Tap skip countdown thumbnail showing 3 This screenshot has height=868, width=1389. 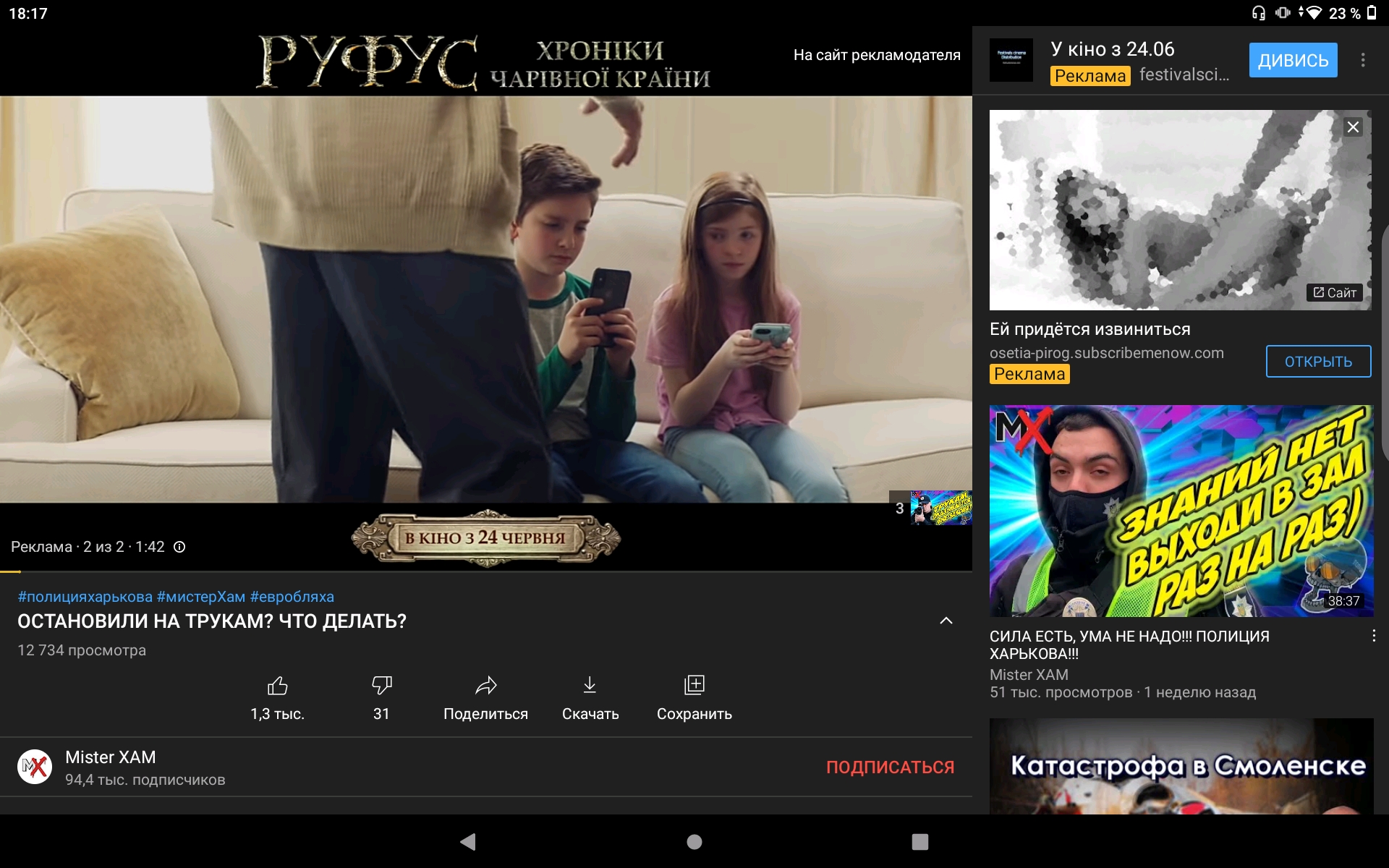pyautogui.click(x=931, y=508)
